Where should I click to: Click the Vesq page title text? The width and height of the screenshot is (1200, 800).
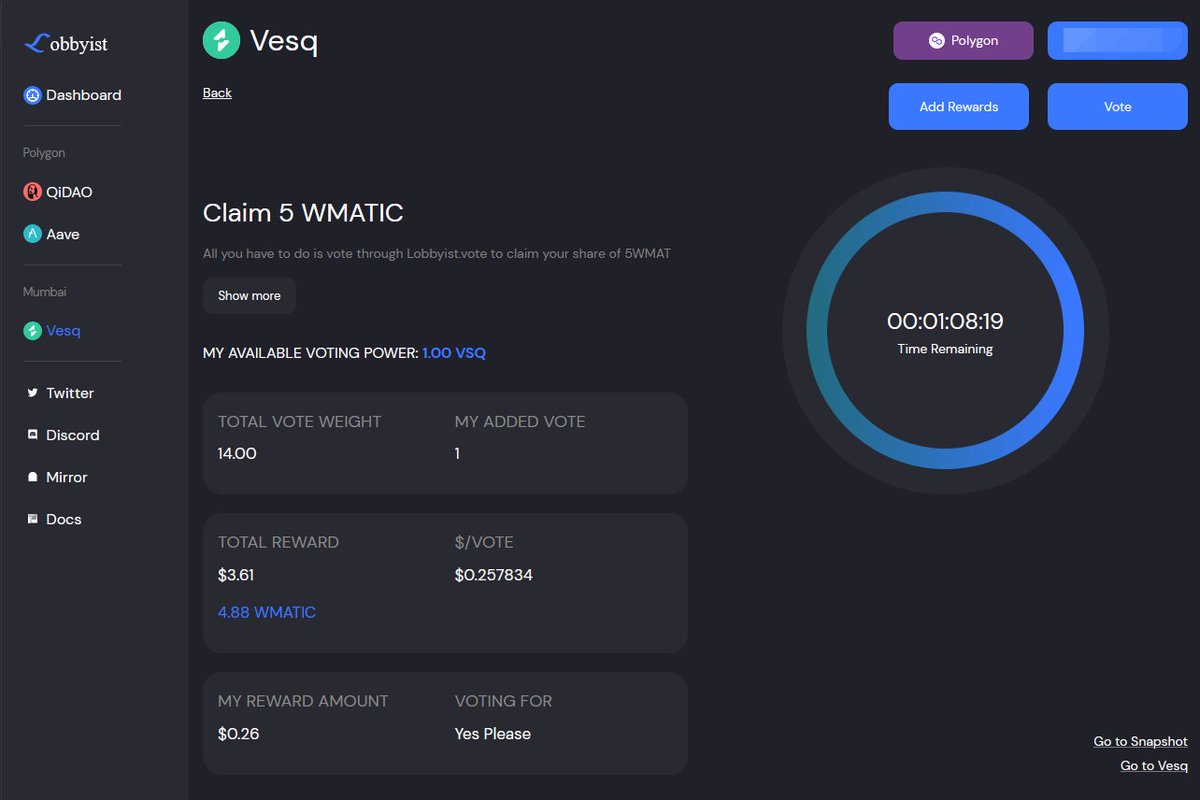point(283,41)
